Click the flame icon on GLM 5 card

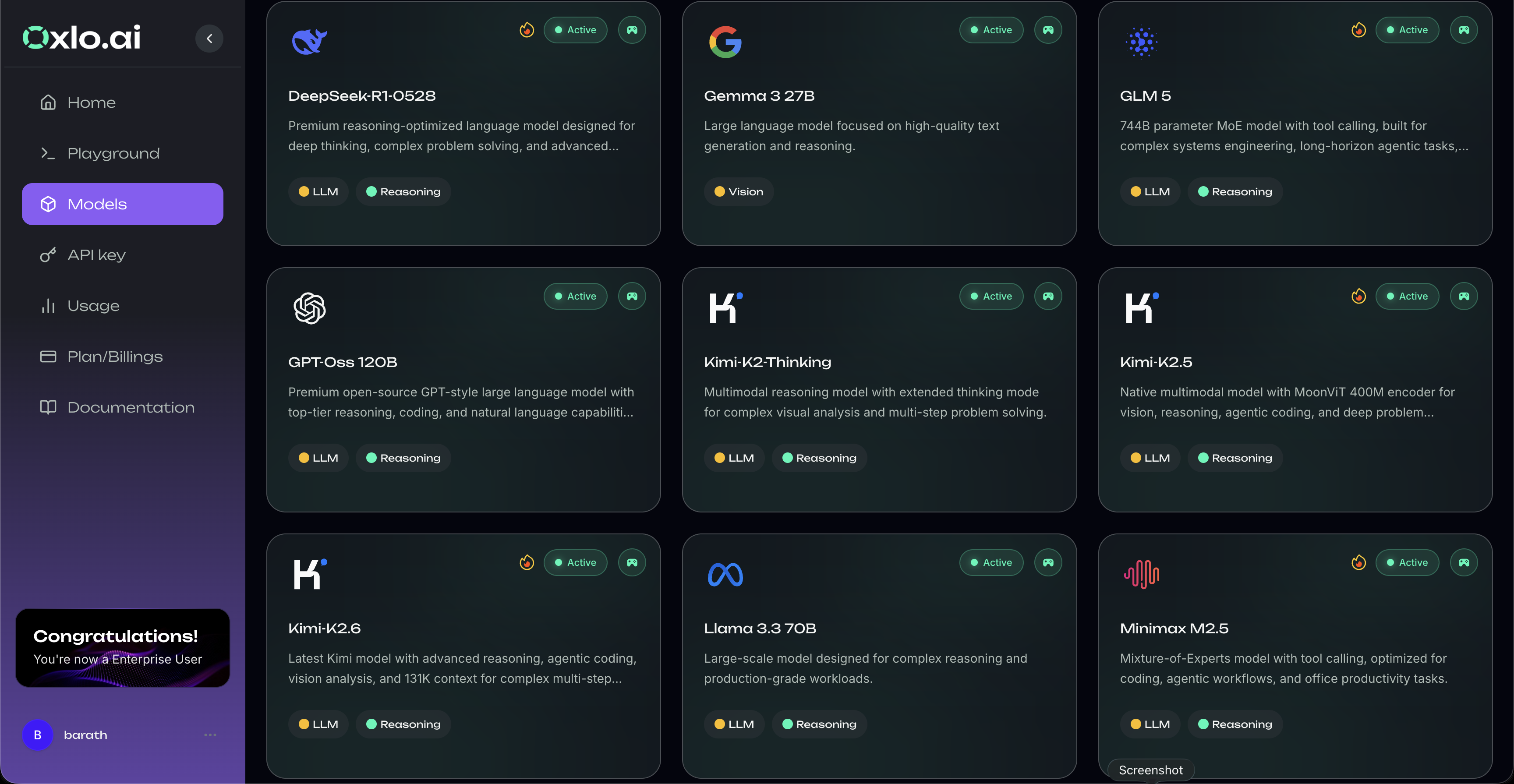[x=1359, y=29]
